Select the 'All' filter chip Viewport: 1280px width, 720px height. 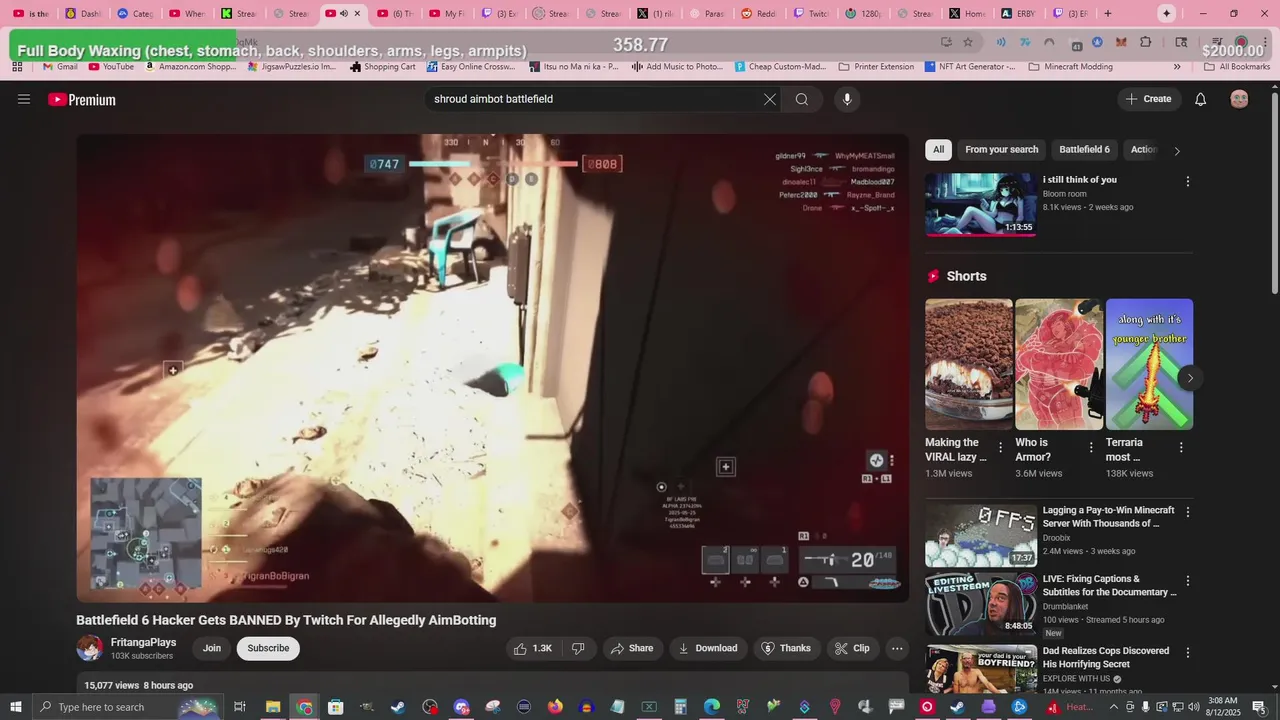click(938, 150)
